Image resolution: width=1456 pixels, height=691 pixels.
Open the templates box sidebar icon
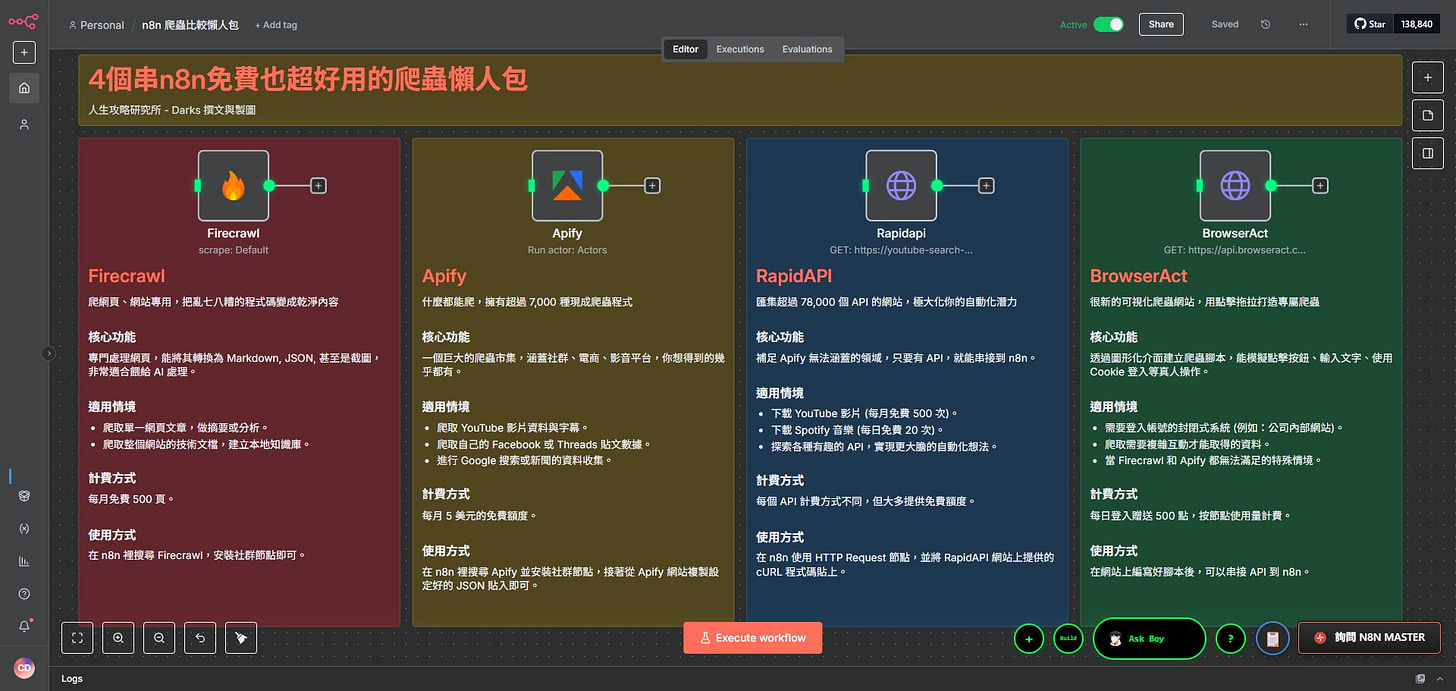pos(24,495)
